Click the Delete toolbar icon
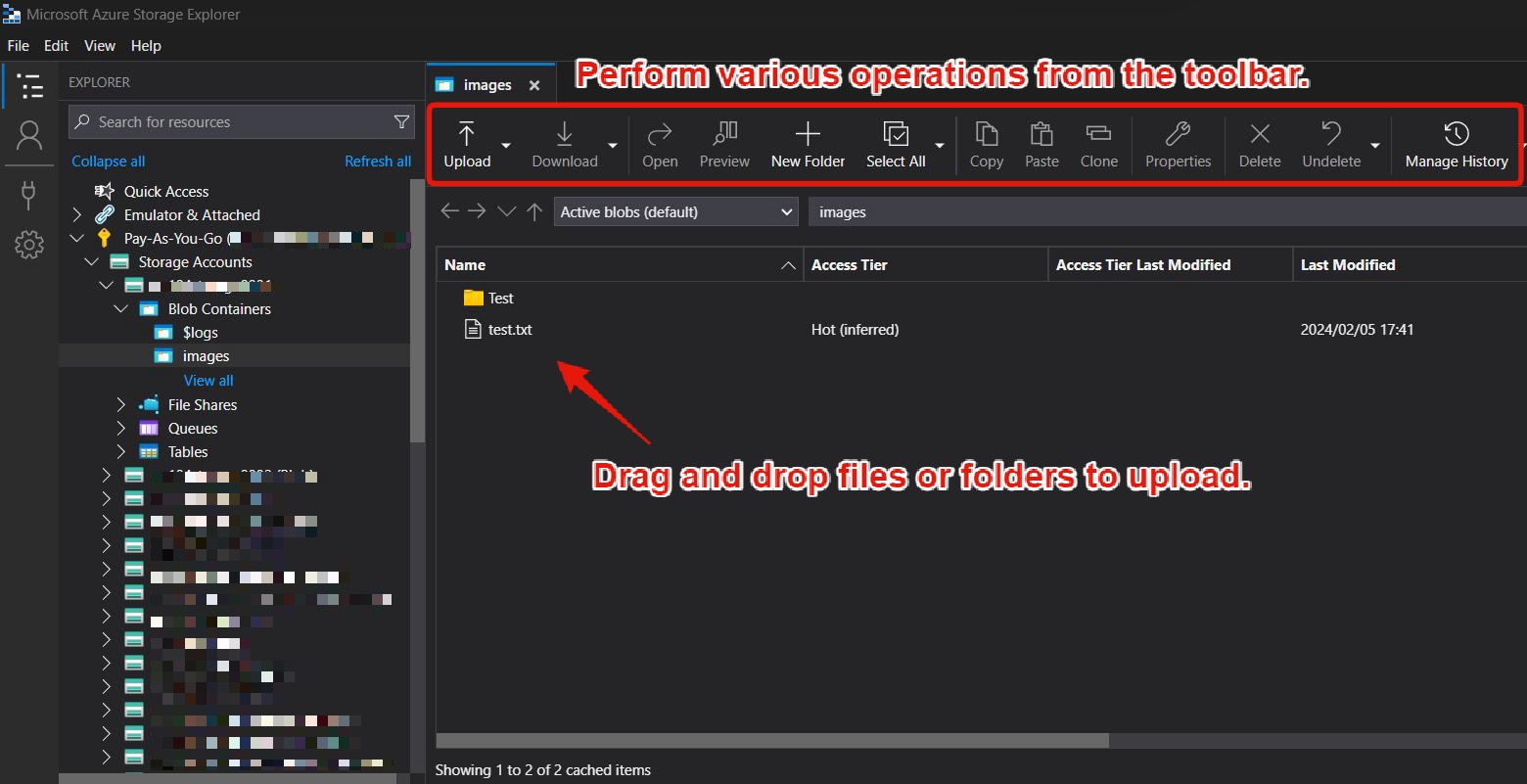 click(x=1260, y=145)
